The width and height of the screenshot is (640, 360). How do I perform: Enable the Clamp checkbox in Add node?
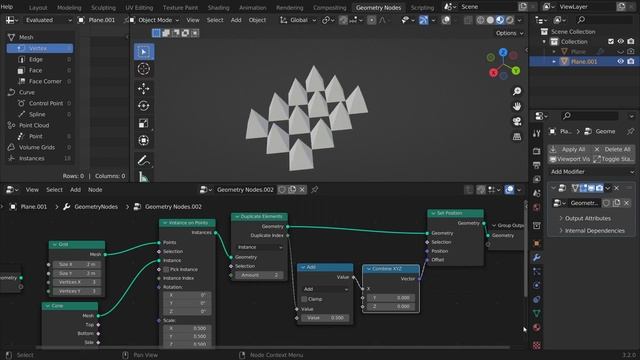pyautogui.click(x=304, y=299)
